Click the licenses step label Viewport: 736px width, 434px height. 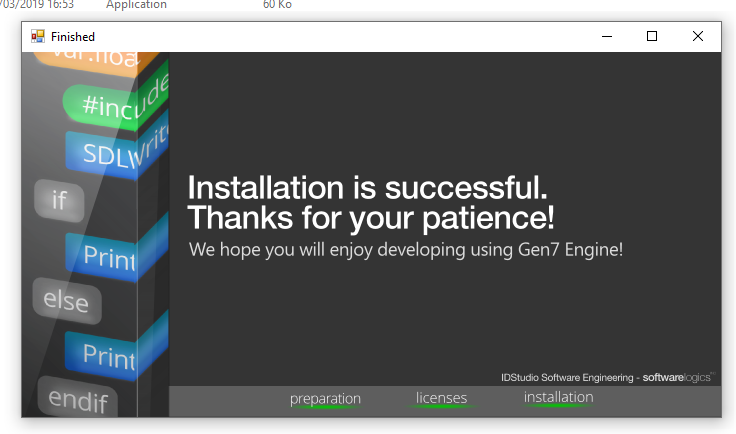(x=441, y=397)
